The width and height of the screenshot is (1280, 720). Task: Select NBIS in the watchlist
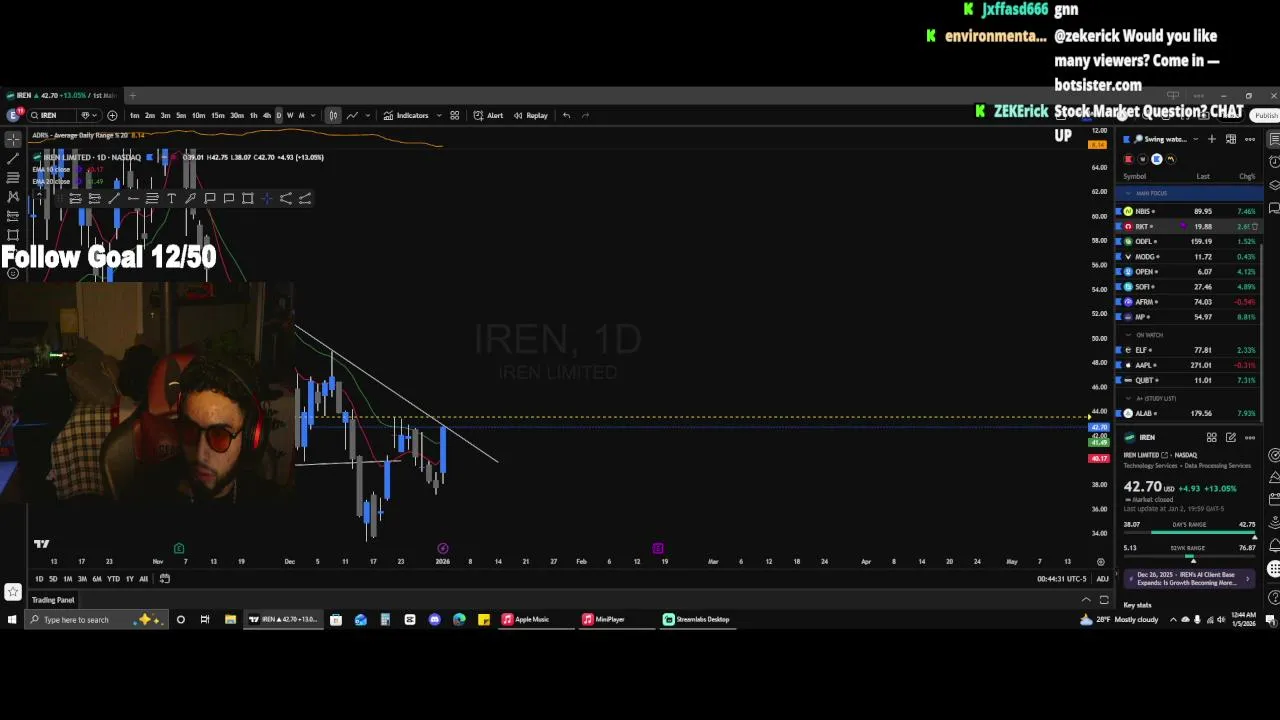pos(1190,211)
